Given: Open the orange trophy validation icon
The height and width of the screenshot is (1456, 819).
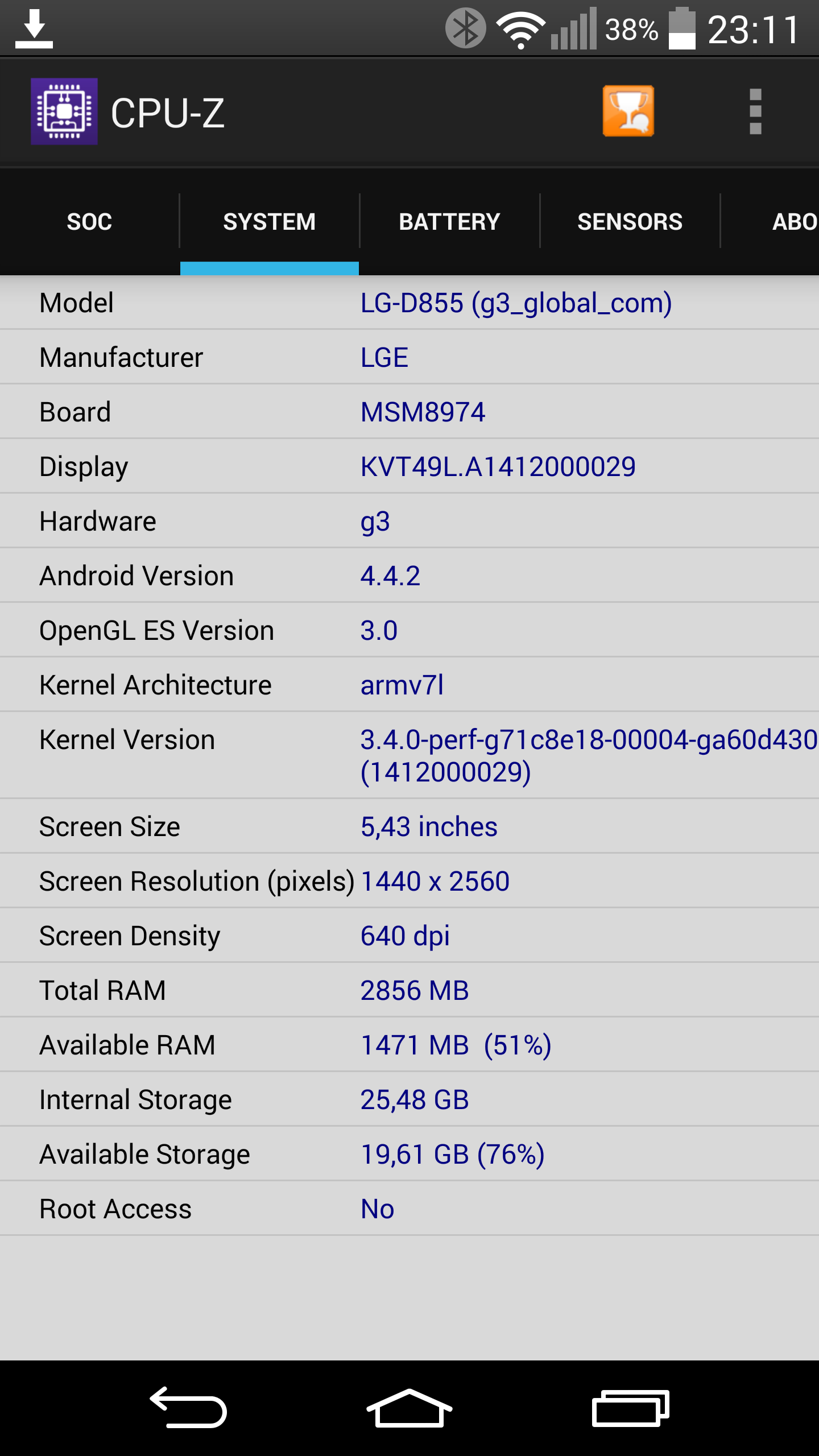Looking at the screenshot, I should coord(628,111).
